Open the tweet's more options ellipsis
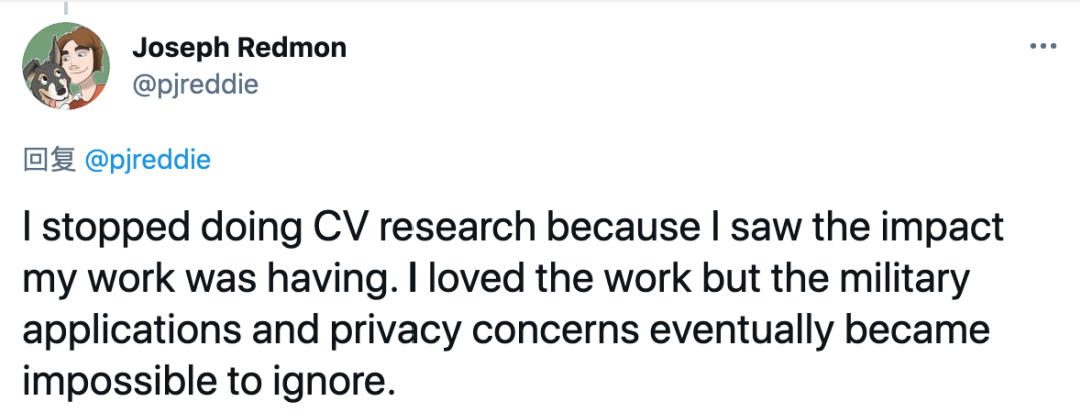The height and width of the screenshot is (413, 1080). pos(1043,46)
